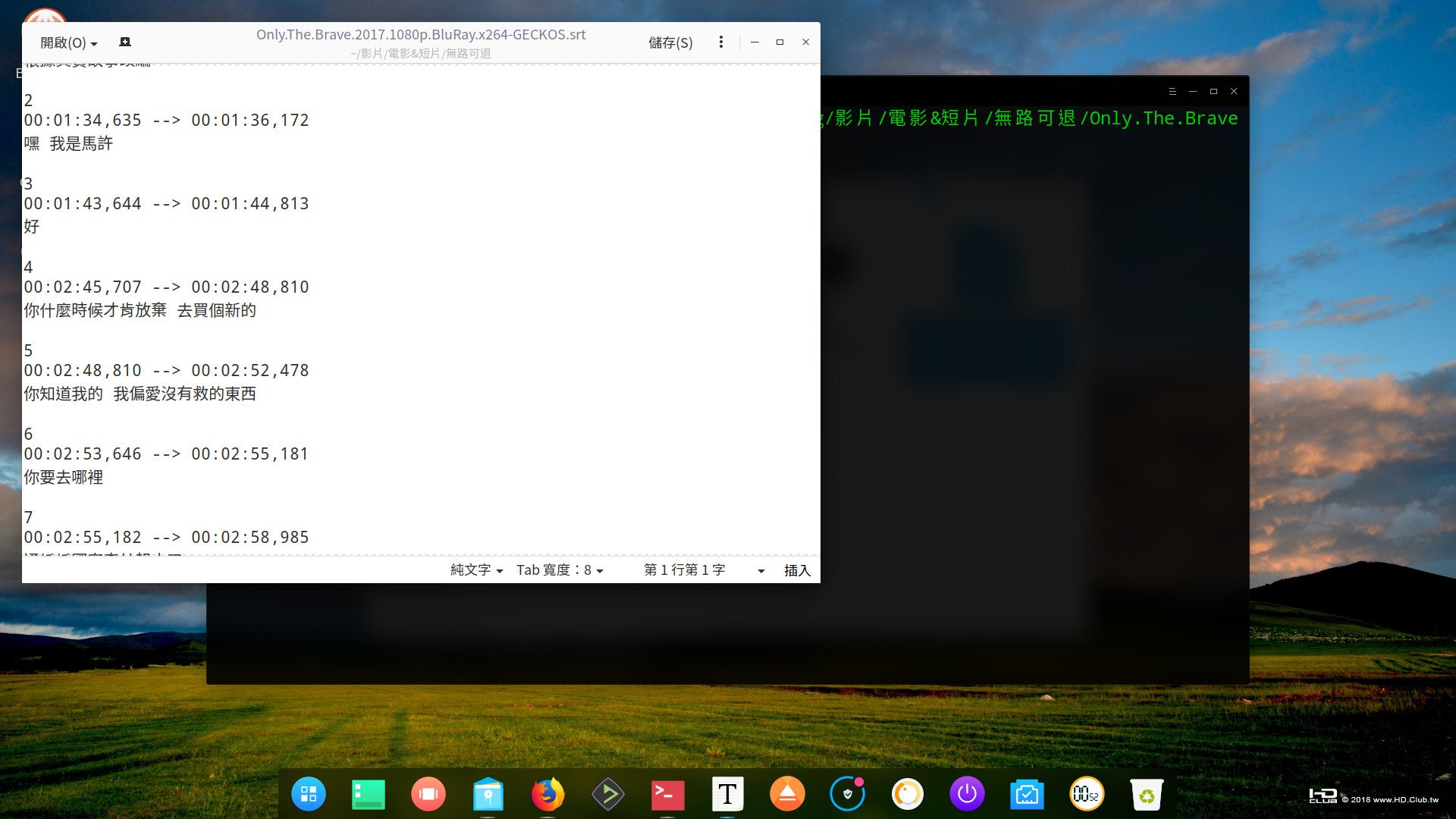Open the deepin Terminal from the dock
Screen dimensions: 1456x819
667,794
